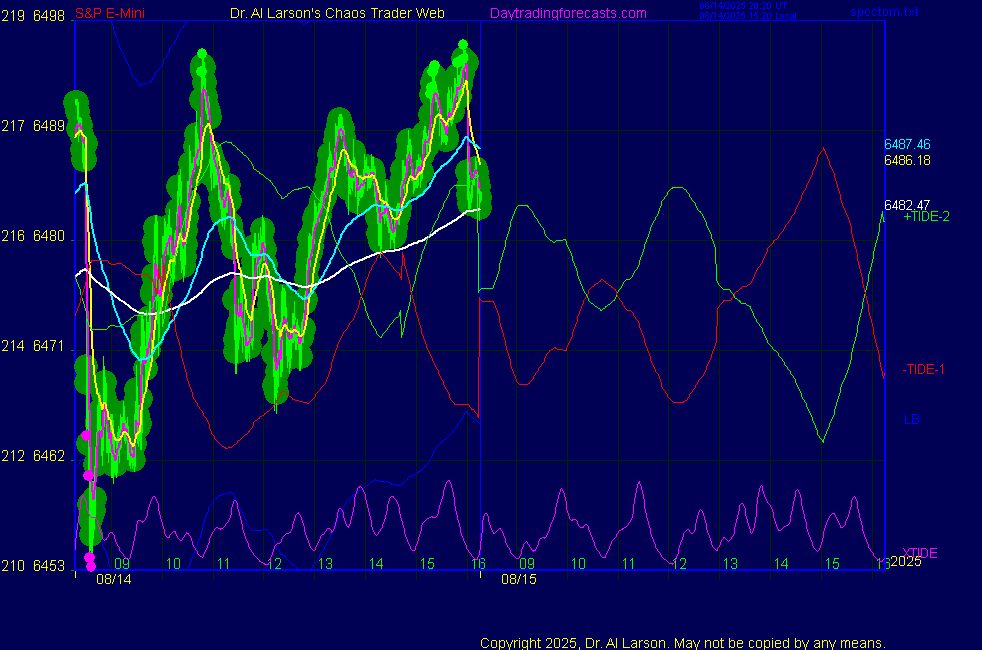Image resolution: width=982 pixels, height=650 pixels.
Task: Click the magenta dot marker at the chart bottom left
Action: [x=90, y=558]
